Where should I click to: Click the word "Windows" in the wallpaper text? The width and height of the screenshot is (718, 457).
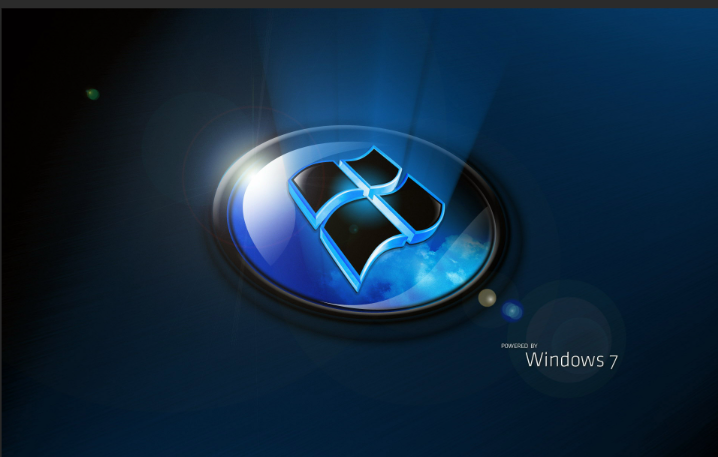click(x=563, y=360)
